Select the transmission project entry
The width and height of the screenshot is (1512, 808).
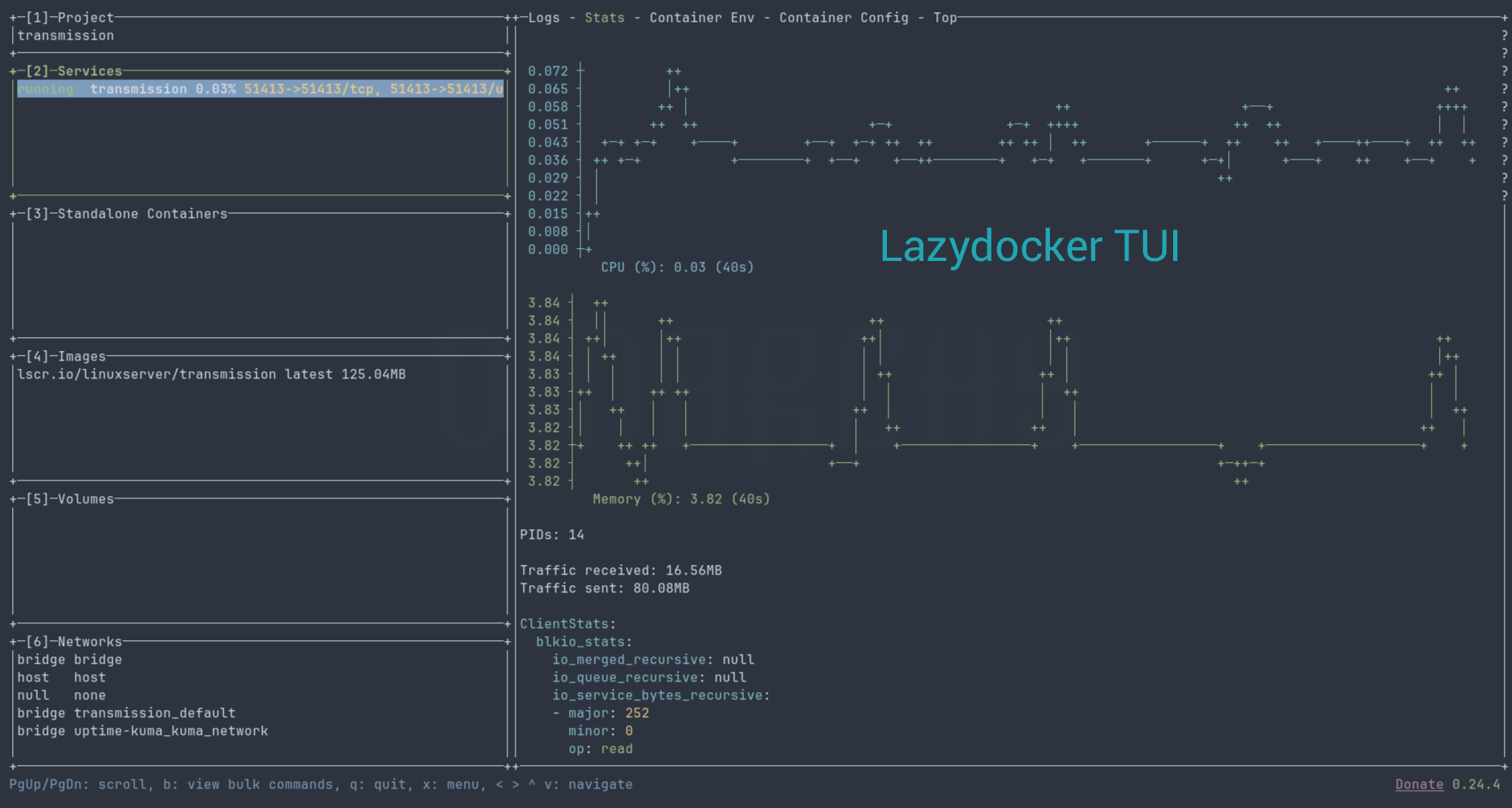(66, 36)
